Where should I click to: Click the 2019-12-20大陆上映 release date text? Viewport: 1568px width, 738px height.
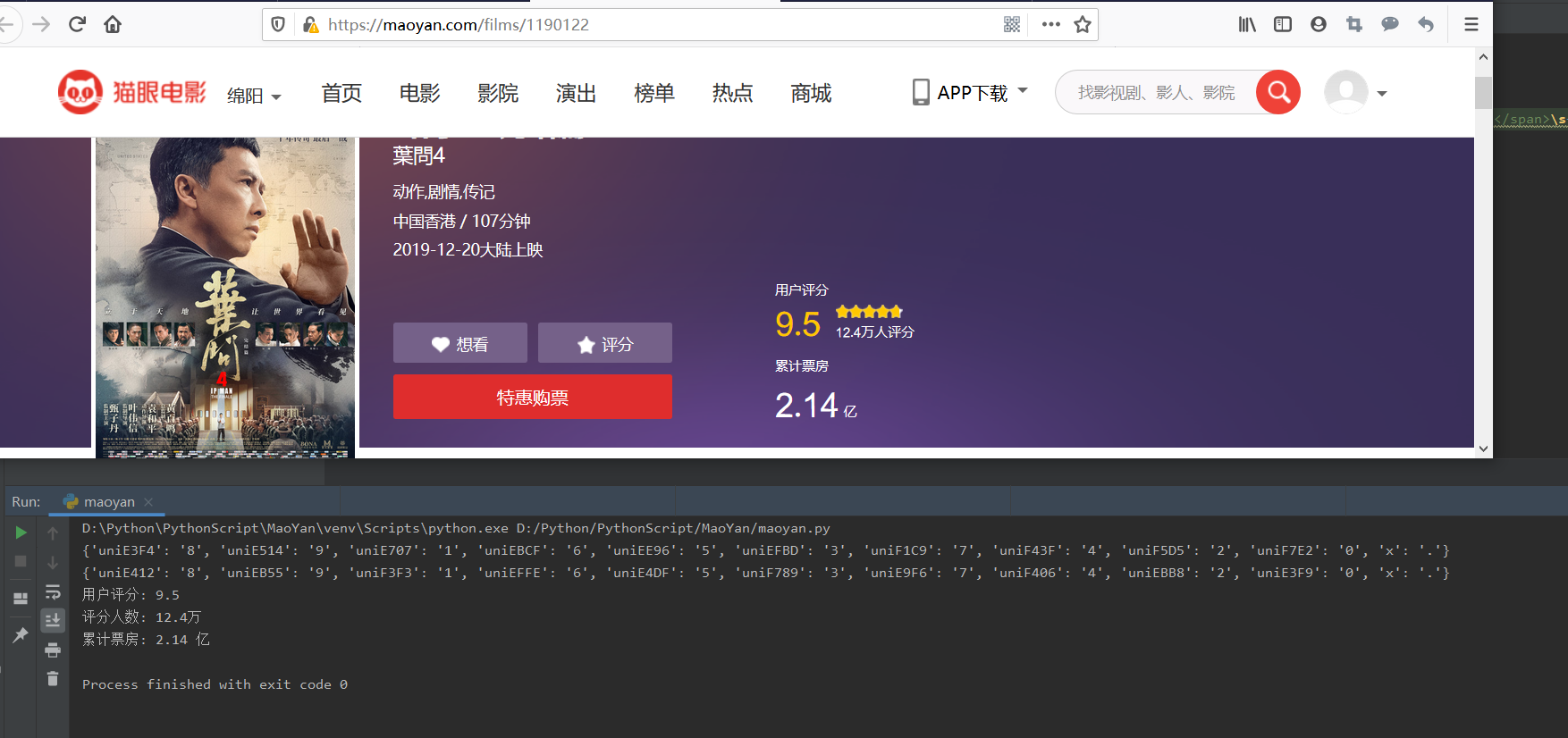(468, 249)
